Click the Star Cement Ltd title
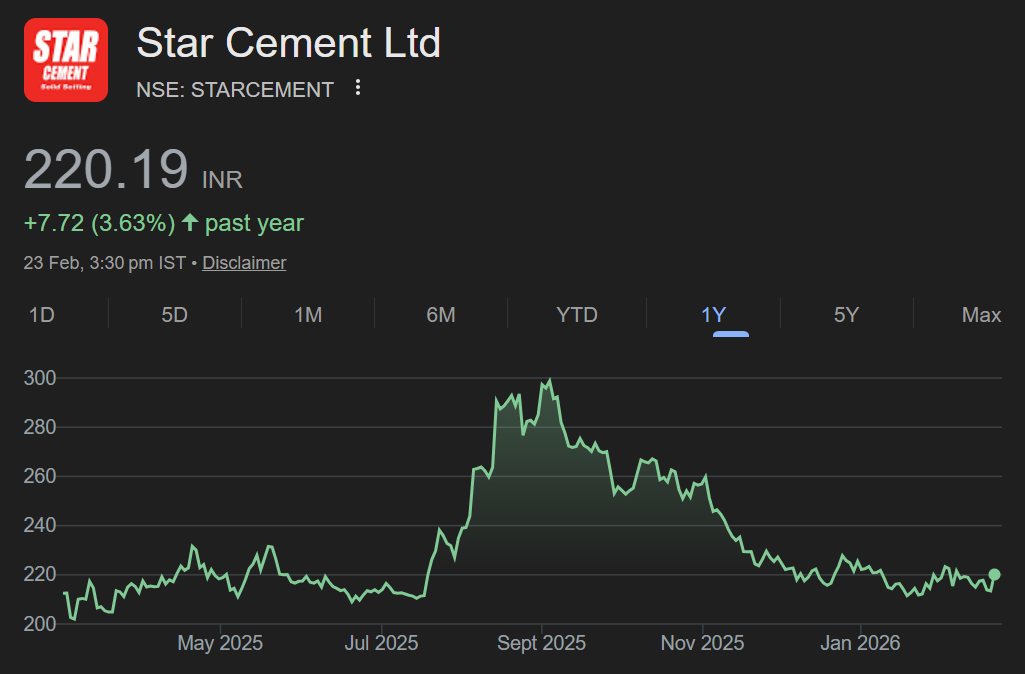The image size is (1025, 674). coord(288,43)
